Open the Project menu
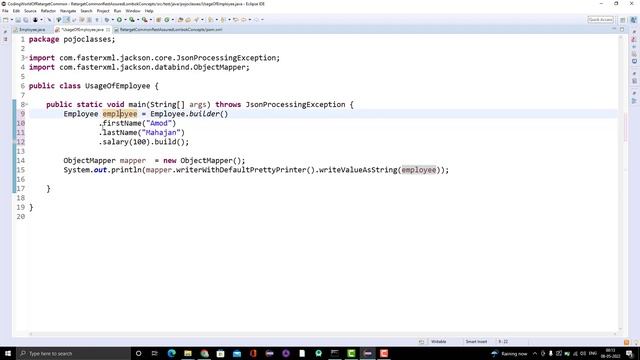 [103, 11]
